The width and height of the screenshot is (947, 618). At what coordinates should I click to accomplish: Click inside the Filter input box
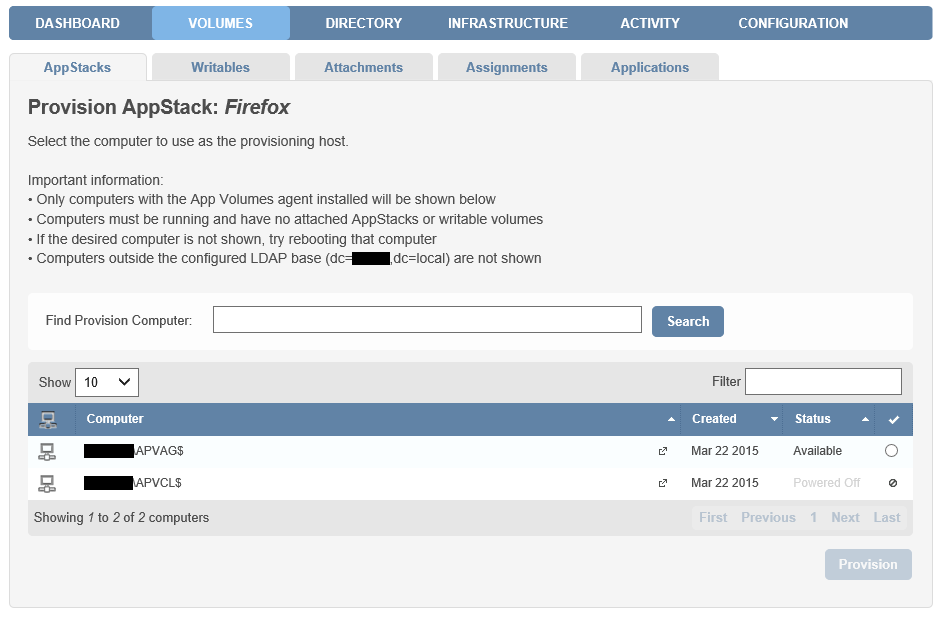[823, 381]
